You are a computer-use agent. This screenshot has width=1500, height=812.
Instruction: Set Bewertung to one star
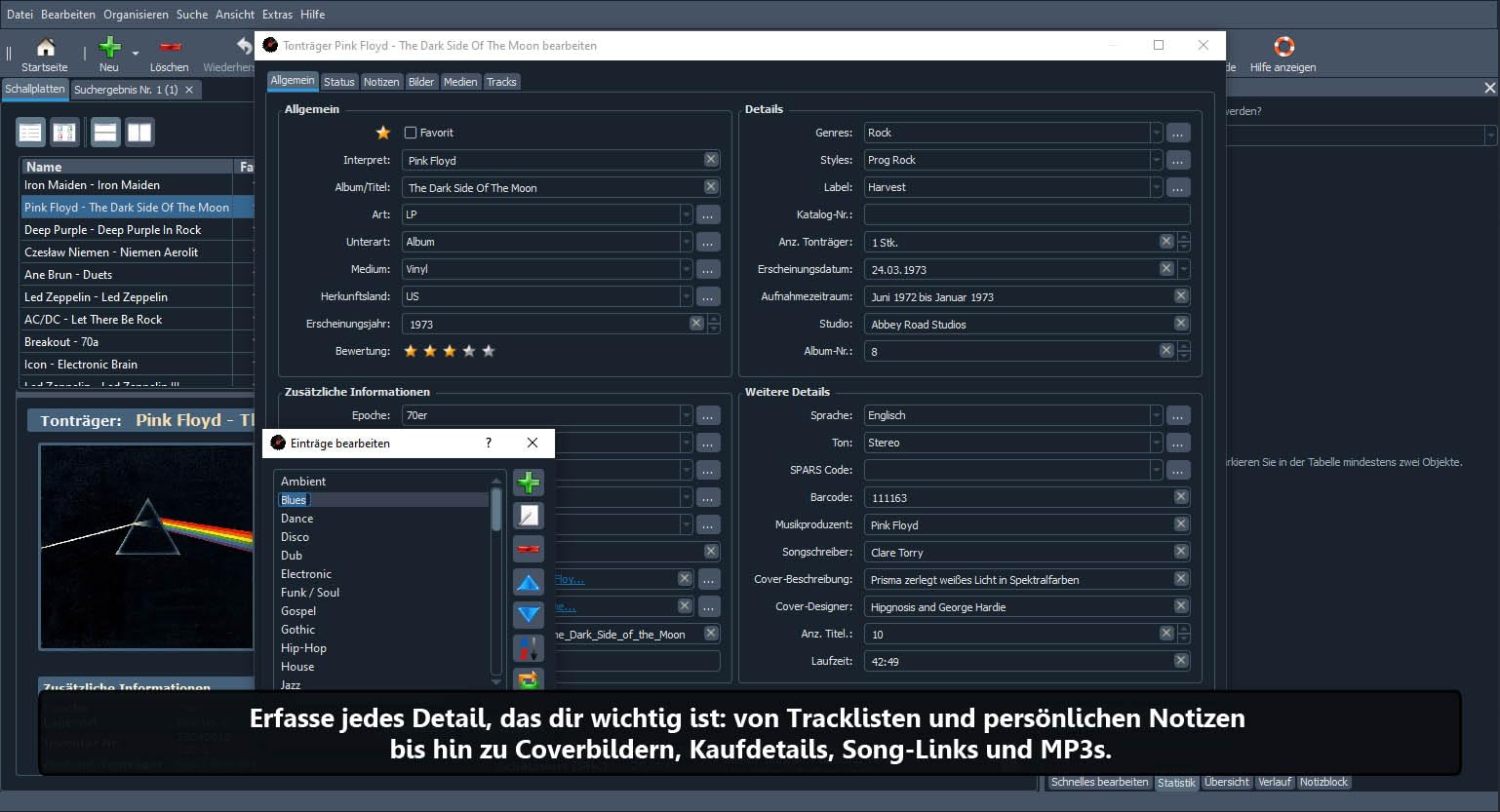[x=411, y=351]
